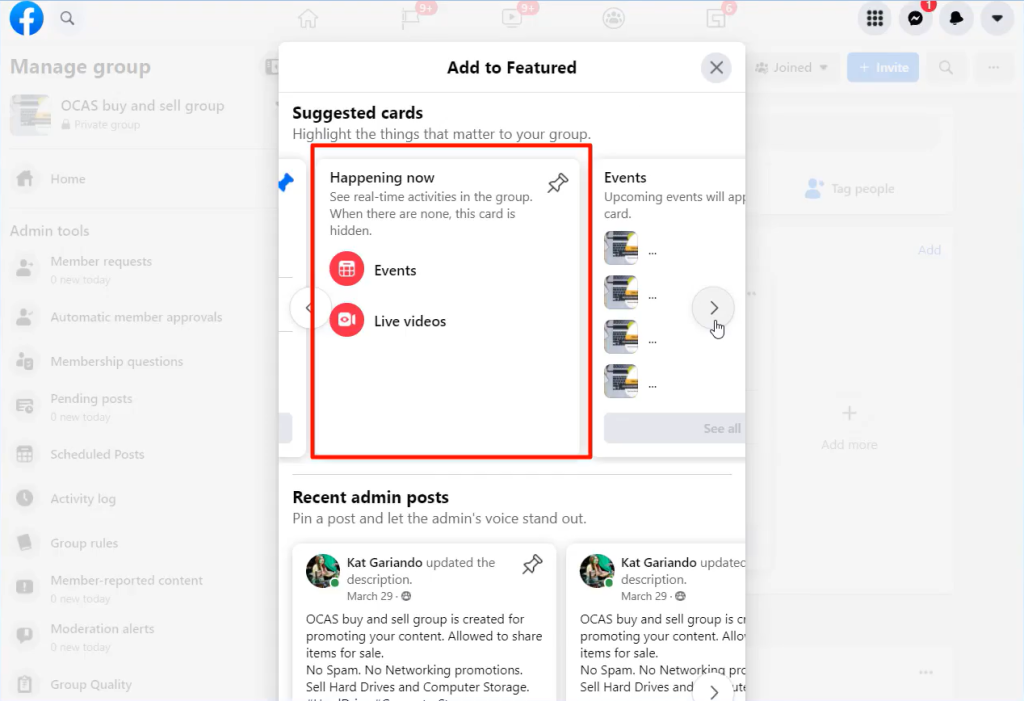Pin the first Kat Gariando admin post
This screenshot has height=701, width=1024.
533,565
